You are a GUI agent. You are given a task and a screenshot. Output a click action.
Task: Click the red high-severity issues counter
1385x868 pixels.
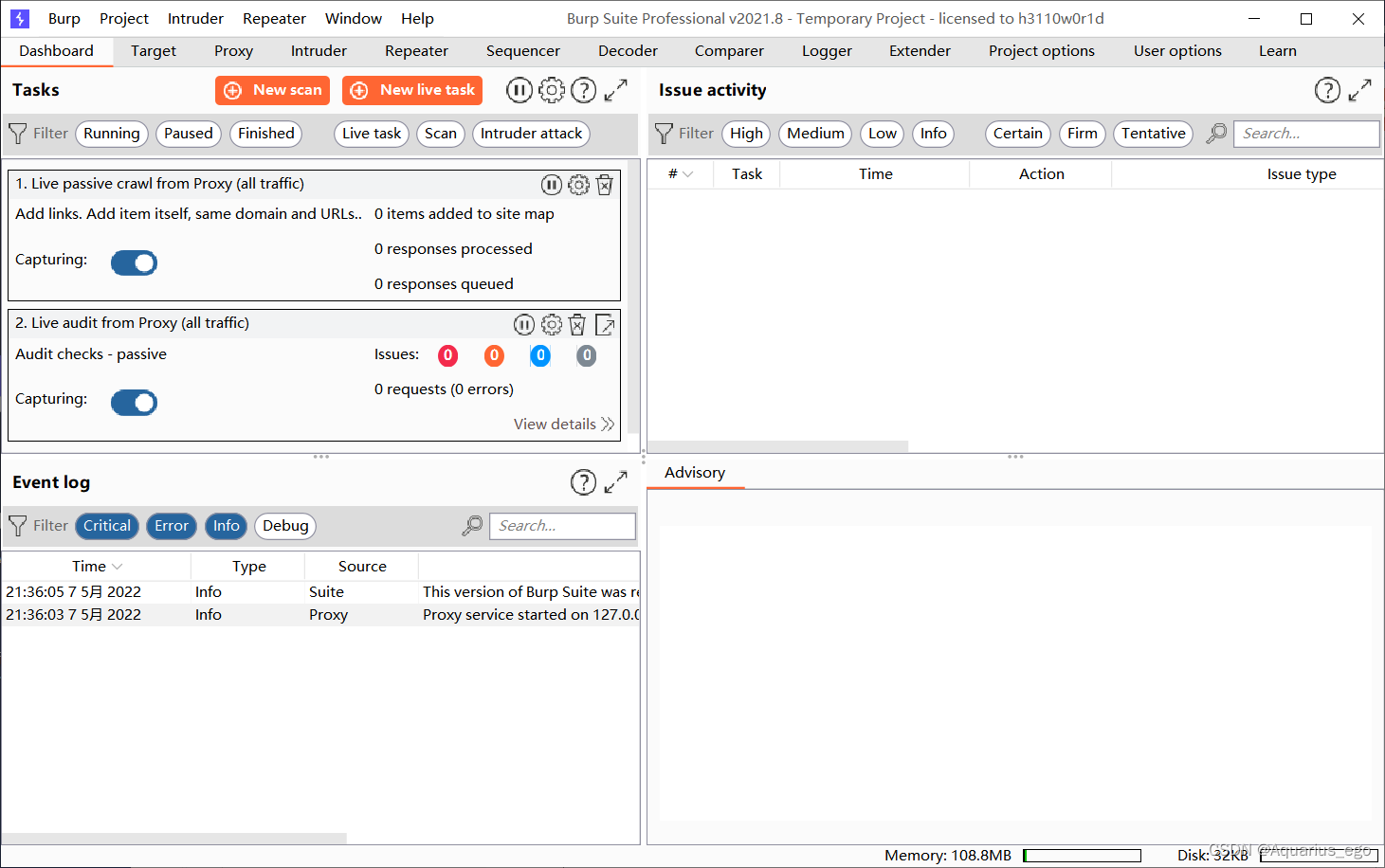(447, 355)
